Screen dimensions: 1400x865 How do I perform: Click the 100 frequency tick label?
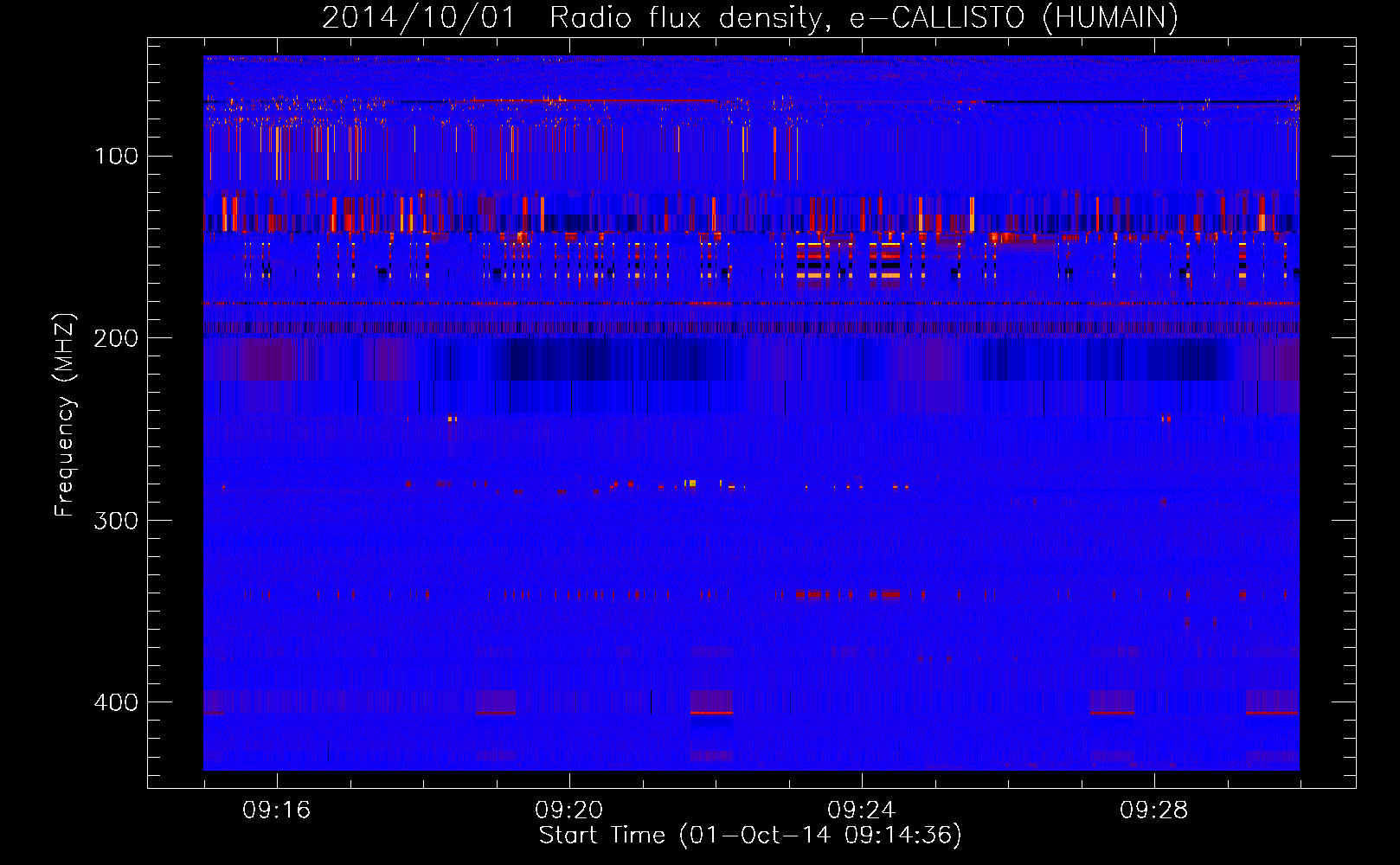pyautogui.click(x=116, y=156)
